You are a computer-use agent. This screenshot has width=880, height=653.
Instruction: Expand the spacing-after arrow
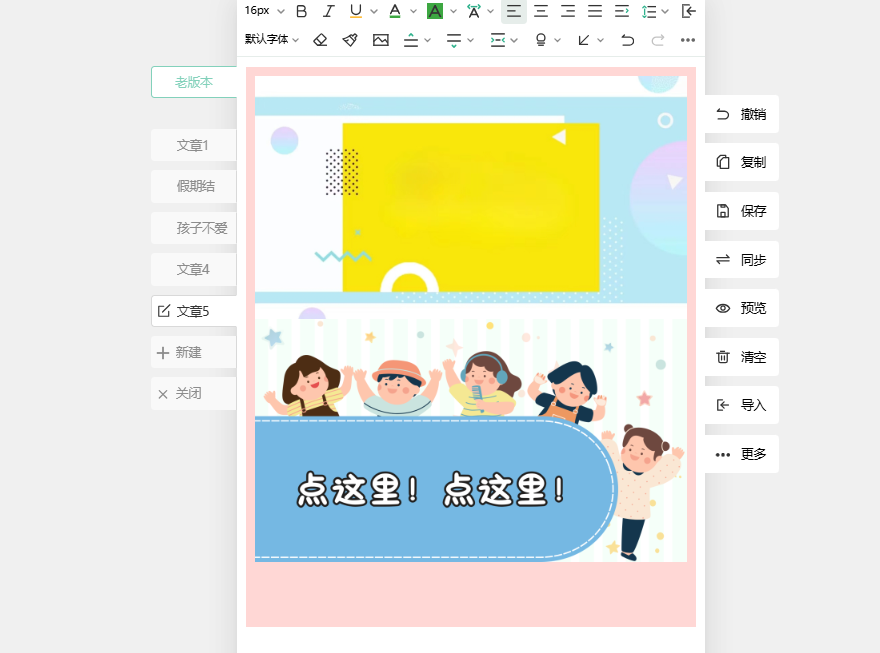coord(471,40)
